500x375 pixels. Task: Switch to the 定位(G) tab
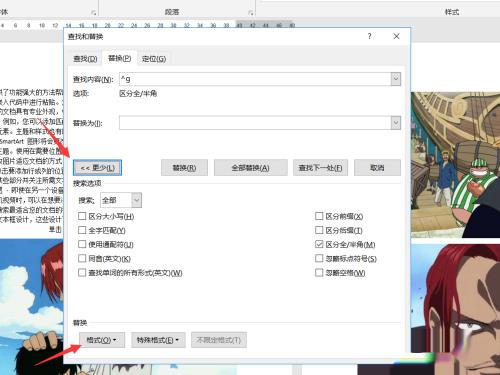pos(154,59)
